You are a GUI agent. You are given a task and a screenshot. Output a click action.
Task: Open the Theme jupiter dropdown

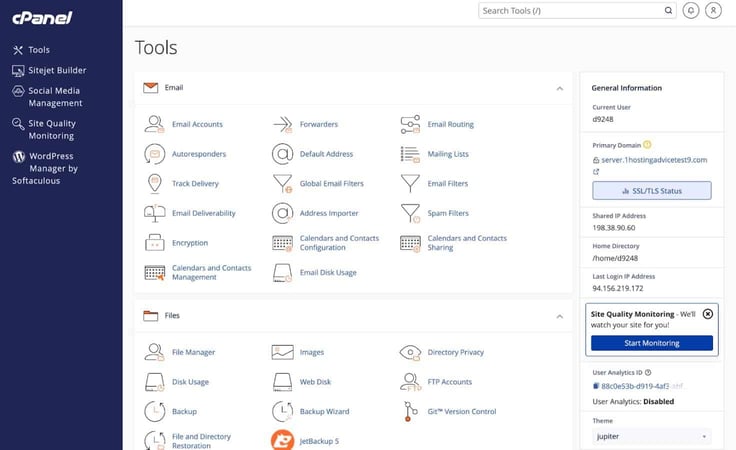(652, 436)
